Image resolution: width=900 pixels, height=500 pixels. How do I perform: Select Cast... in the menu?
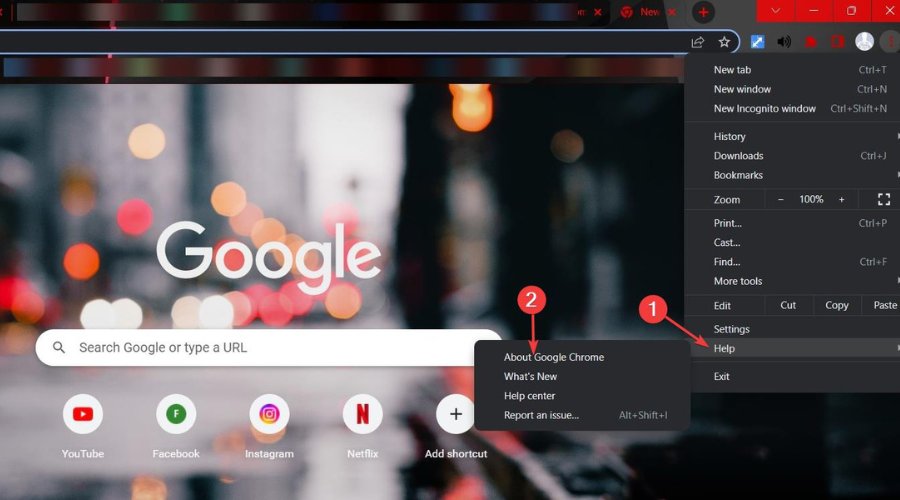[x=792, y=242]
